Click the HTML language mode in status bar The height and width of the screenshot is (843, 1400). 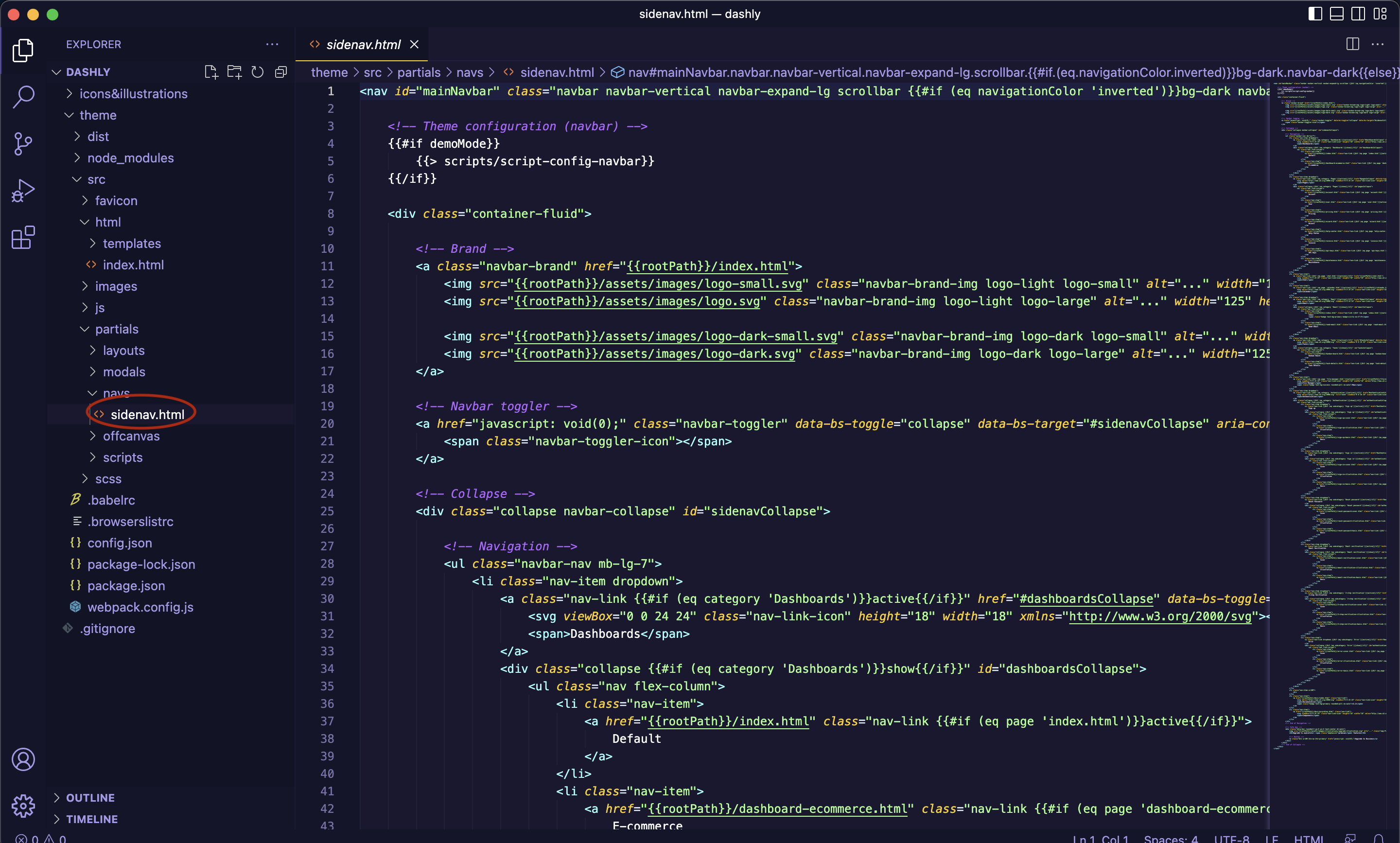point(1309,839)
